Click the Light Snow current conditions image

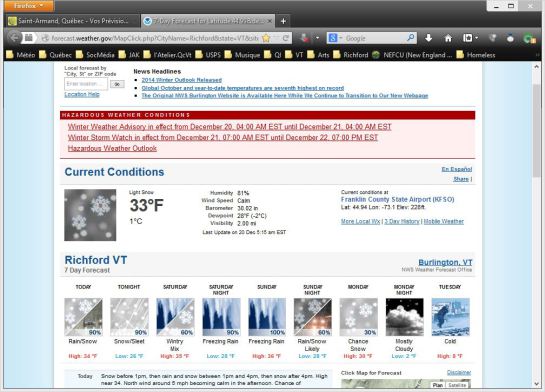pyautogui.click(x=90, y=215)
